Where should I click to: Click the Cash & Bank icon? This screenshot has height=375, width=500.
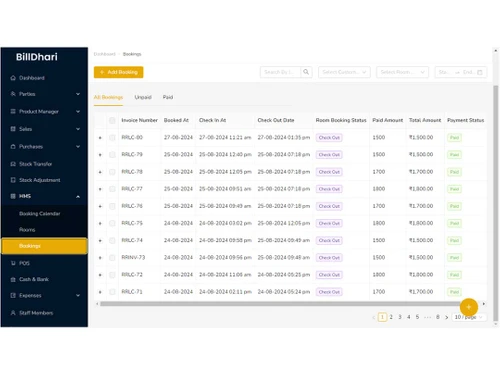(x=13, y=279)
